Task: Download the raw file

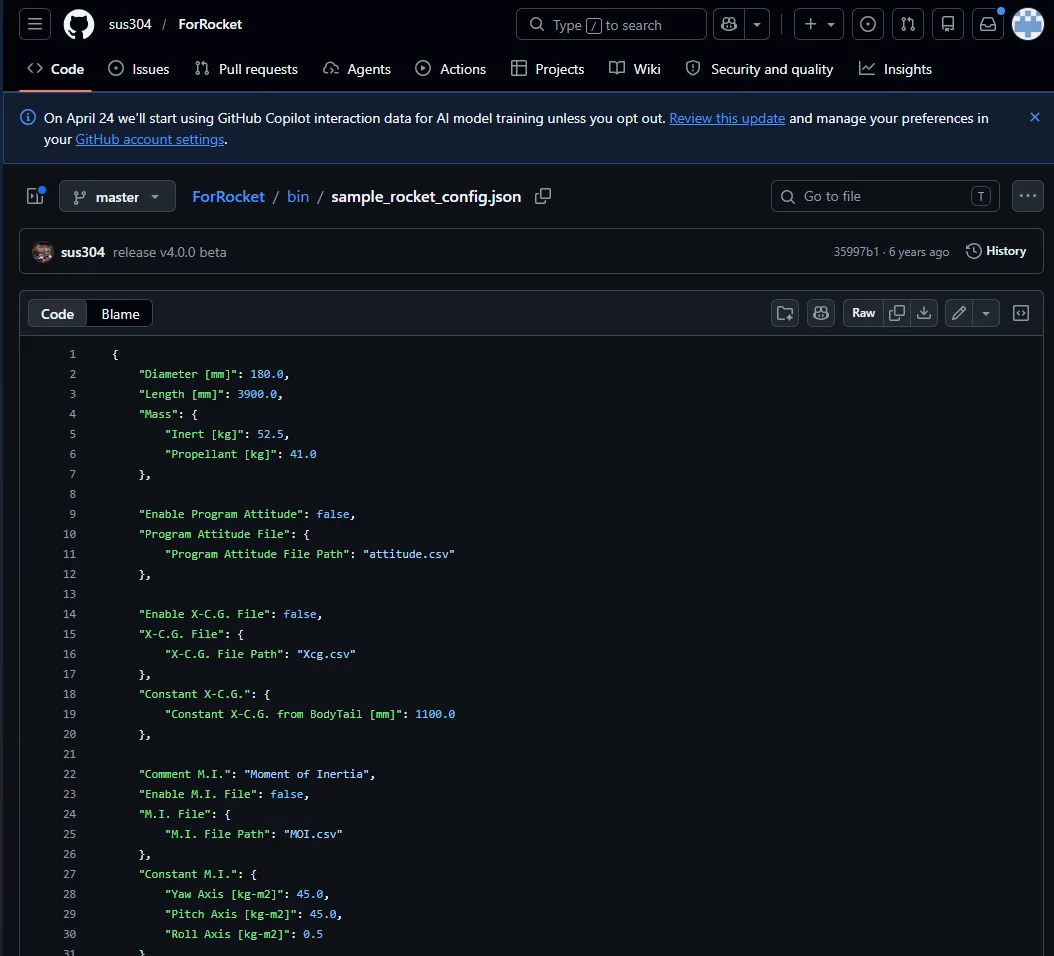Action: [x=924, y=313]
